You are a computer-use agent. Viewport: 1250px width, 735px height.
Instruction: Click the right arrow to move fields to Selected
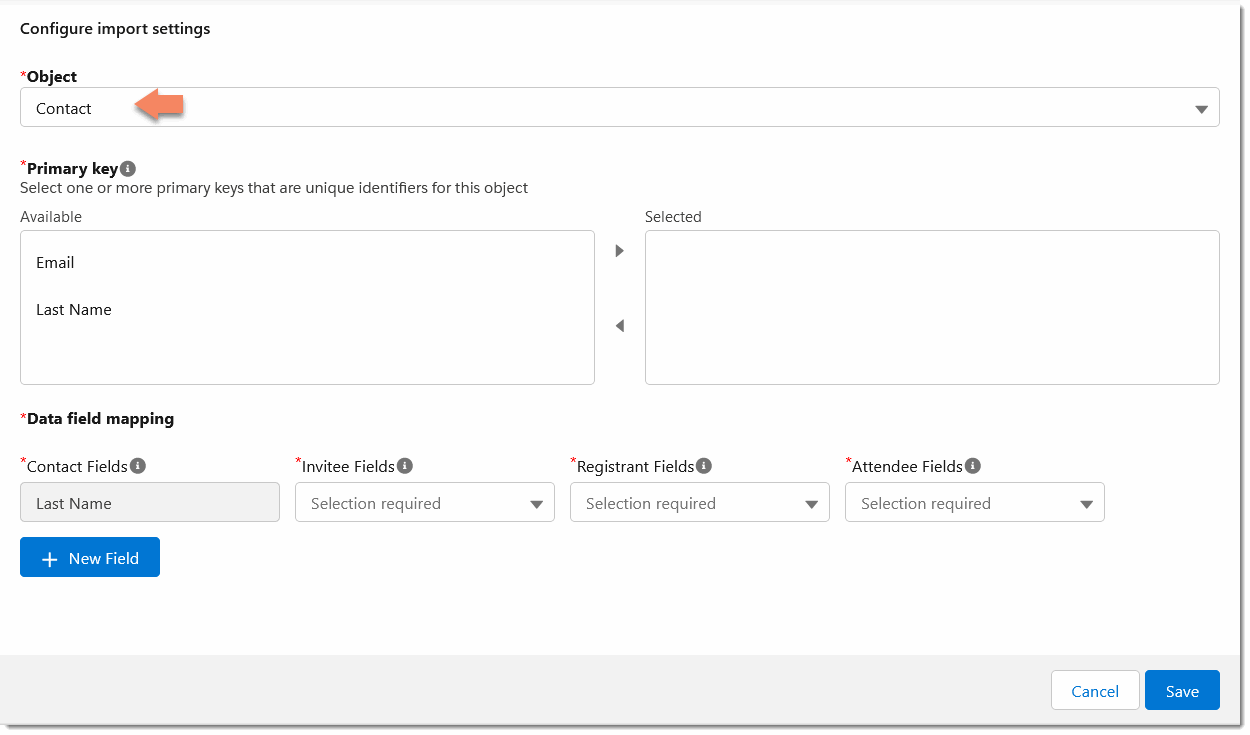tap(620, 251)
